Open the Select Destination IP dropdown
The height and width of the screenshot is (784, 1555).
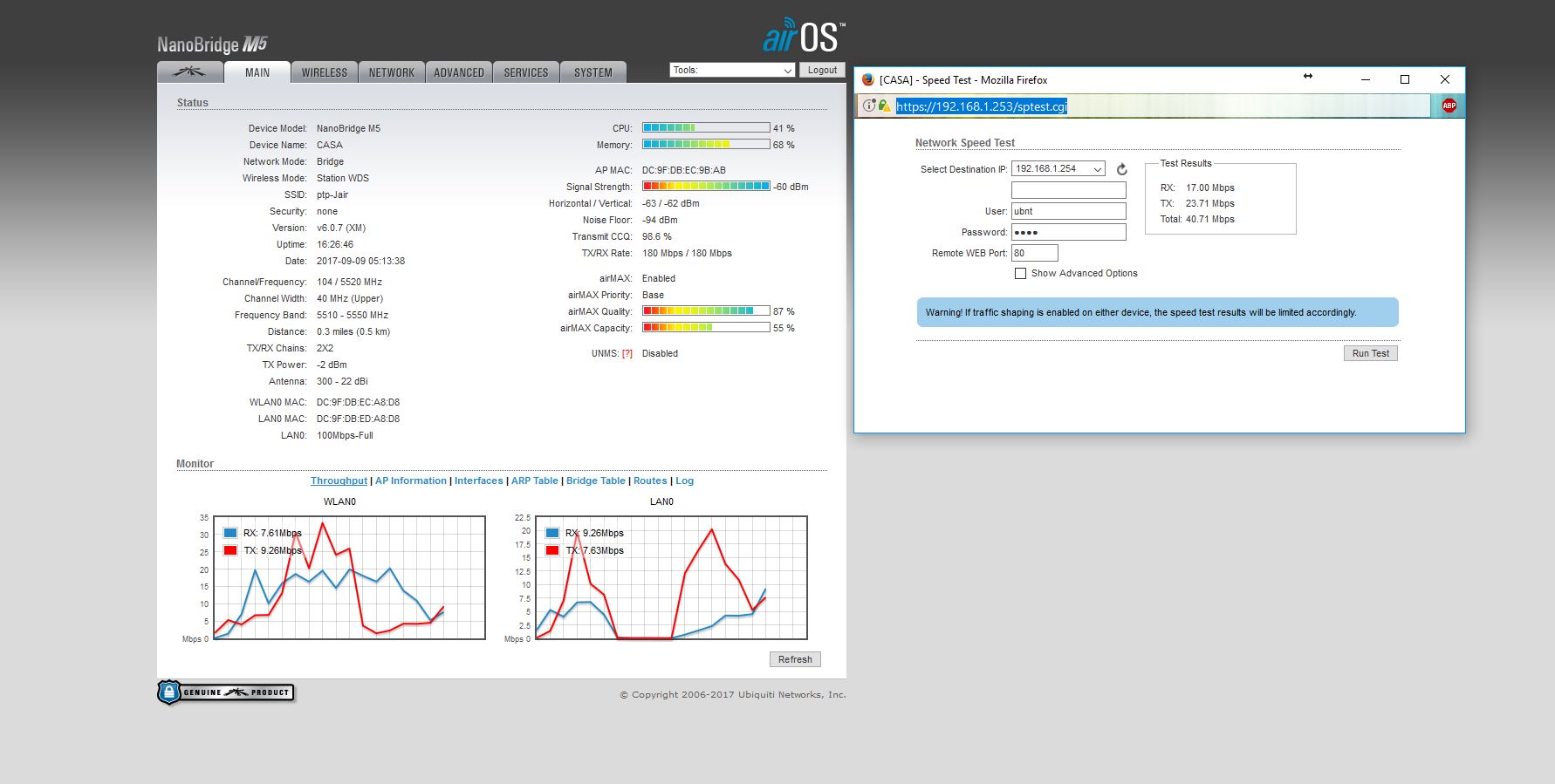coord(1058,169)
